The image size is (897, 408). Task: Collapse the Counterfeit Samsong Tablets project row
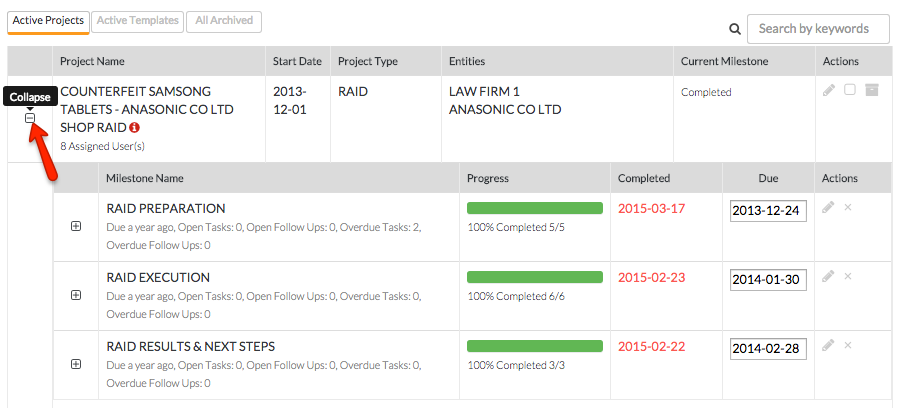30,118
